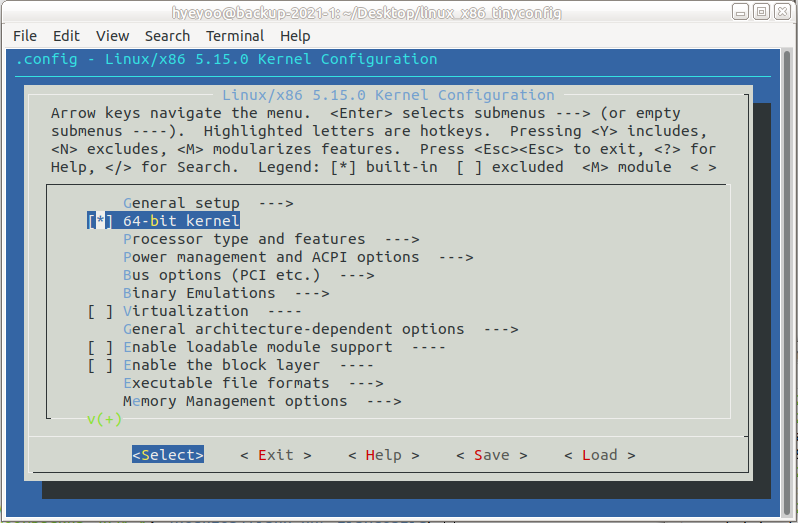Click the < Save > button
Viewport: 798px width, 523px height.
[x=492, y=455]
